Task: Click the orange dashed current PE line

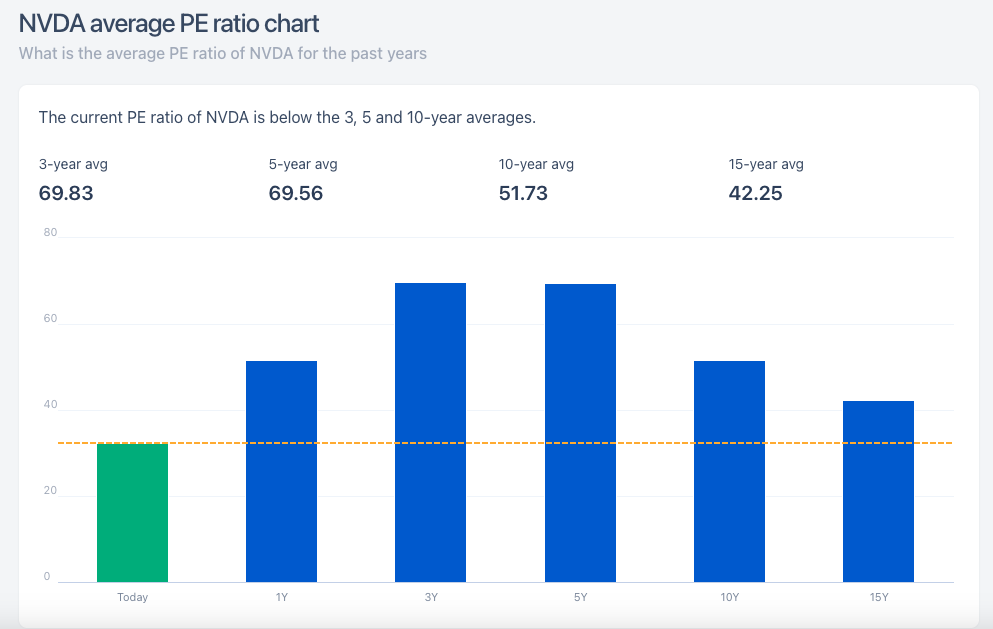Action: point(505,443)
